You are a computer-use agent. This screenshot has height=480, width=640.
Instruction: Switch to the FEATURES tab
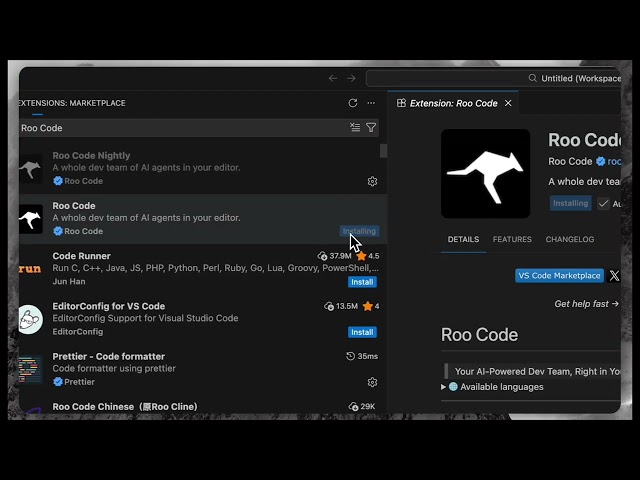pyautogui.click(x=512, y=239)
